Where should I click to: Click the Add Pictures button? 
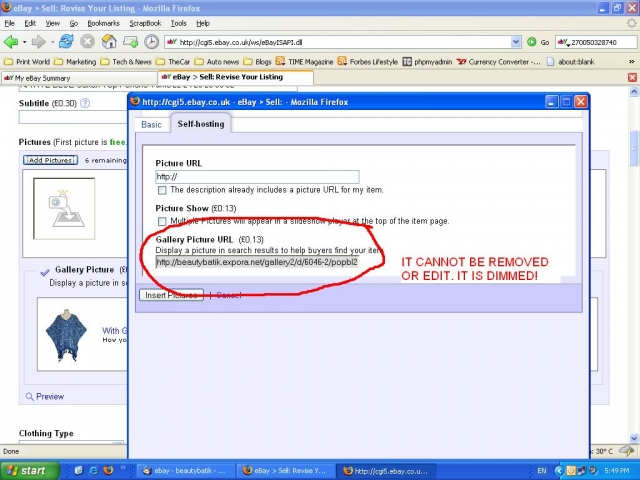(49, 160)
